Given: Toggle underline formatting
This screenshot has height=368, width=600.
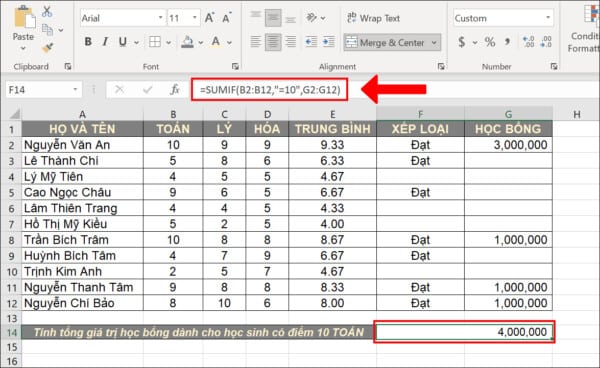Looking at the screenshot, I should coord(122,42).
